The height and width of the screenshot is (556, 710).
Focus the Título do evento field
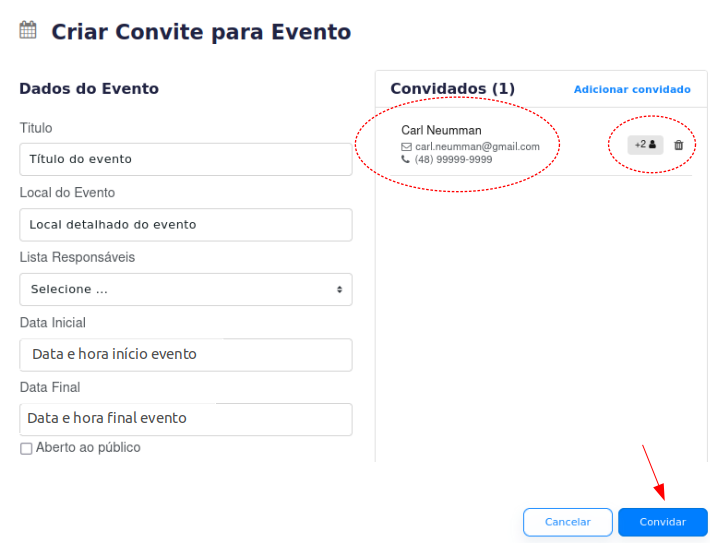tap(186, 159)
